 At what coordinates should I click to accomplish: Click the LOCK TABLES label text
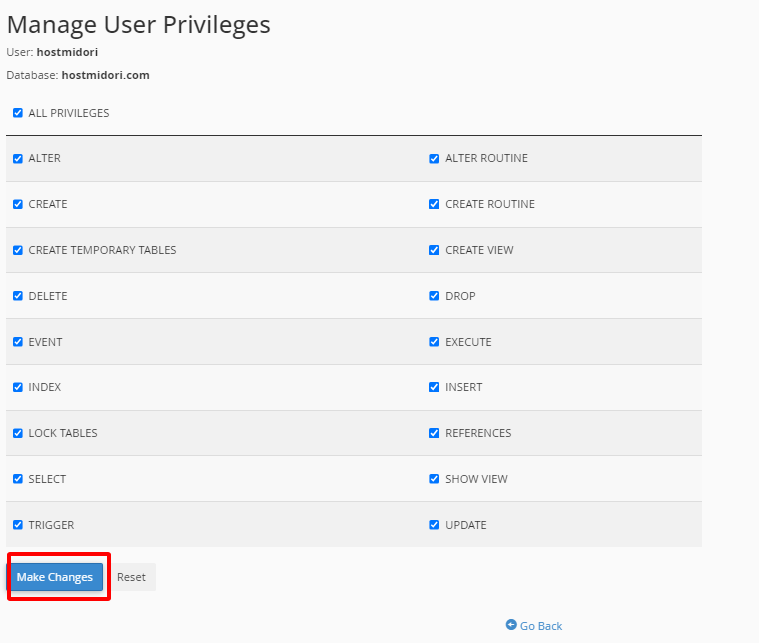click(x=63, y=433)
